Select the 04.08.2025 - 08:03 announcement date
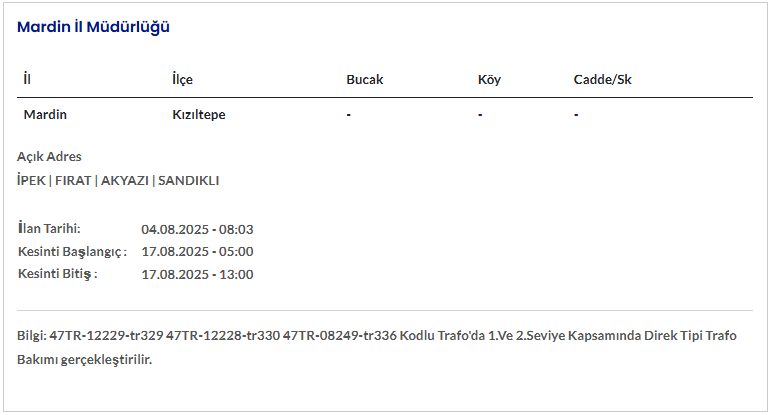 [x=197, y=229]
